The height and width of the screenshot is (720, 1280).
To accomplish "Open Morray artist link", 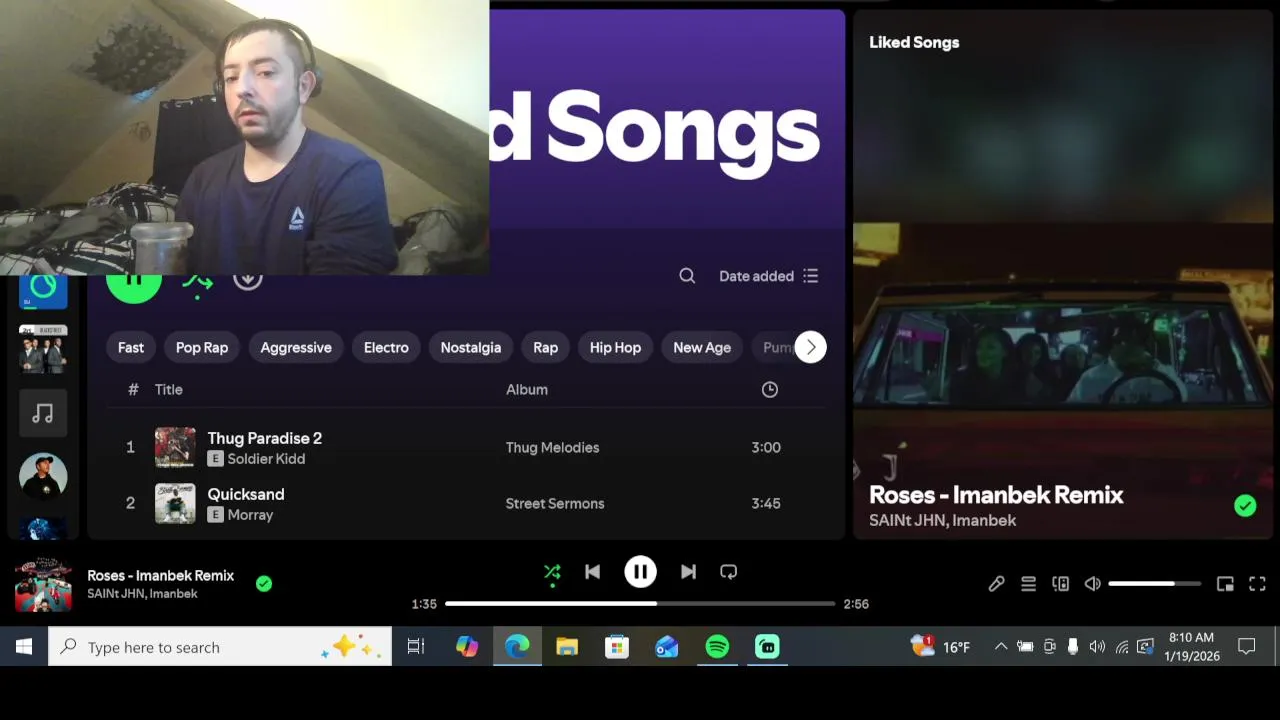I will click(x=250, y=515).
